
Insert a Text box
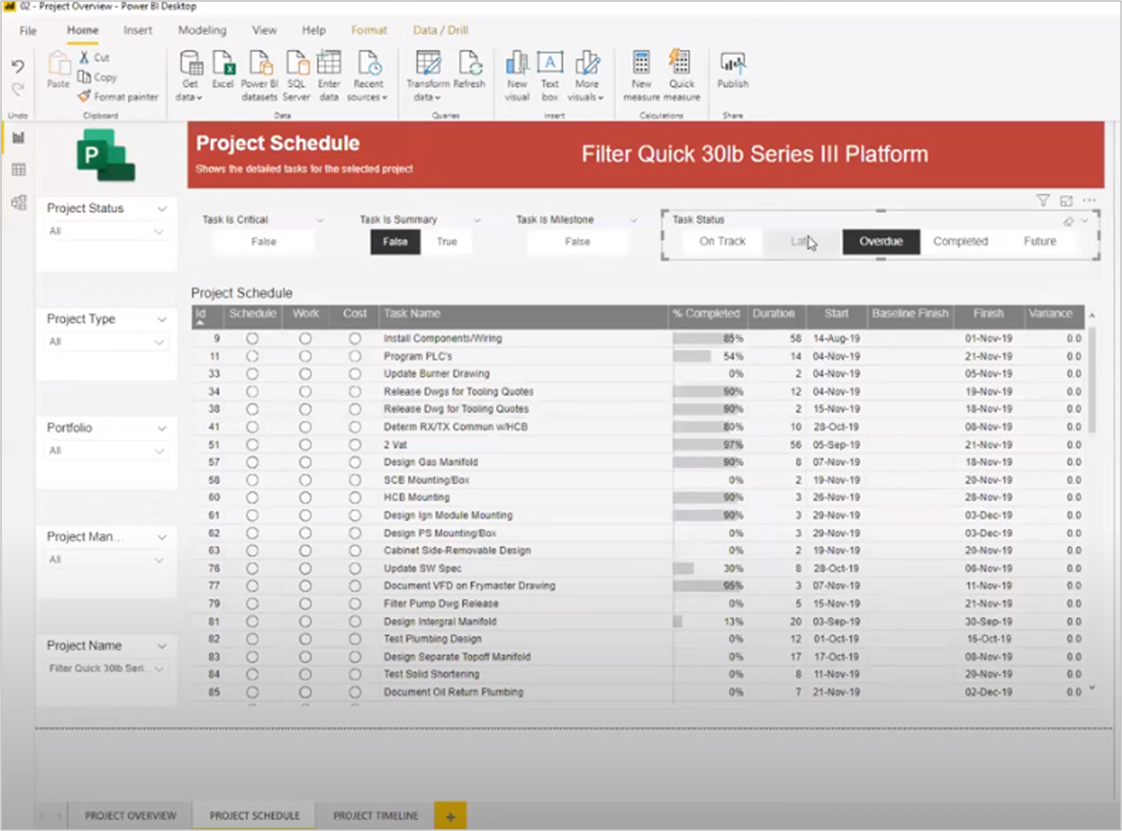click(549, 70)
